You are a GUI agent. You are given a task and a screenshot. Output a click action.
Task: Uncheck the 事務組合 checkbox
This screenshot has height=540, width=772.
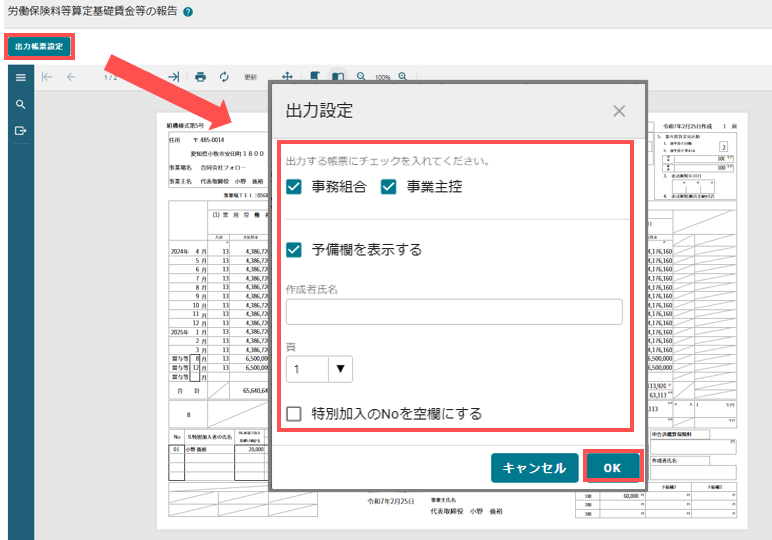(x=293, y=187)
